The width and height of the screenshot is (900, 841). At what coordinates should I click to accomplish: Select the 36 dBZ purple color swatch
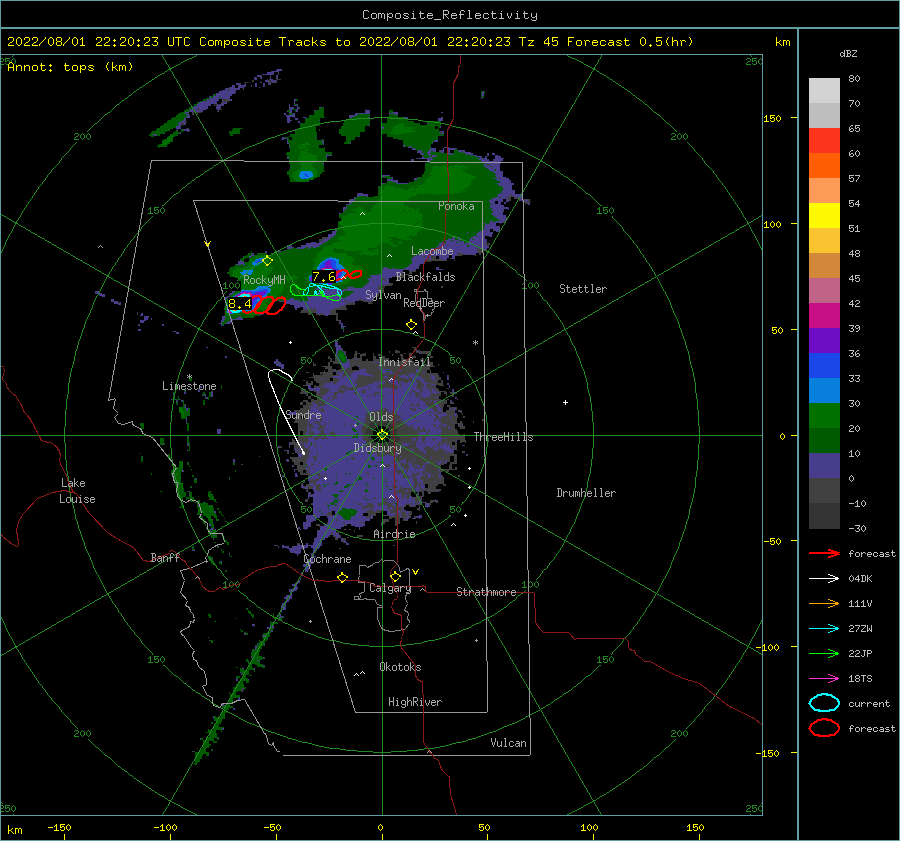824,340
